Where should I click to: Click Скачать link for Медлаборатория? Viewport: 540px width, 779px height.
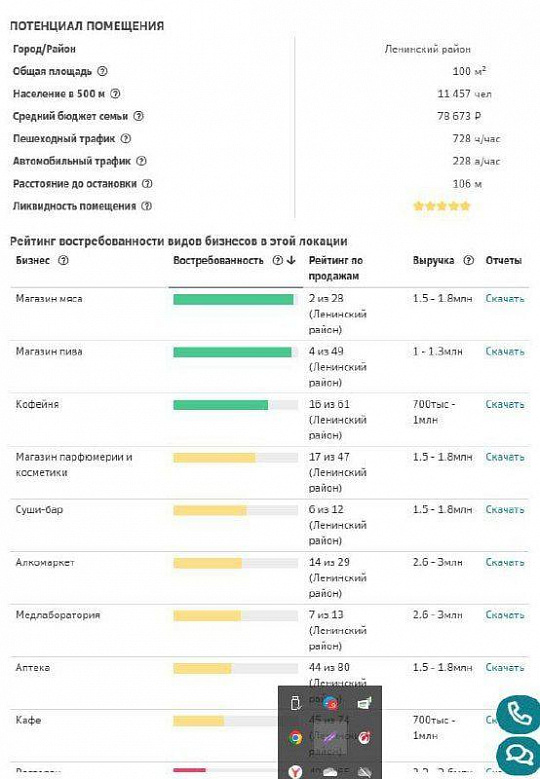tap(505, 615)
